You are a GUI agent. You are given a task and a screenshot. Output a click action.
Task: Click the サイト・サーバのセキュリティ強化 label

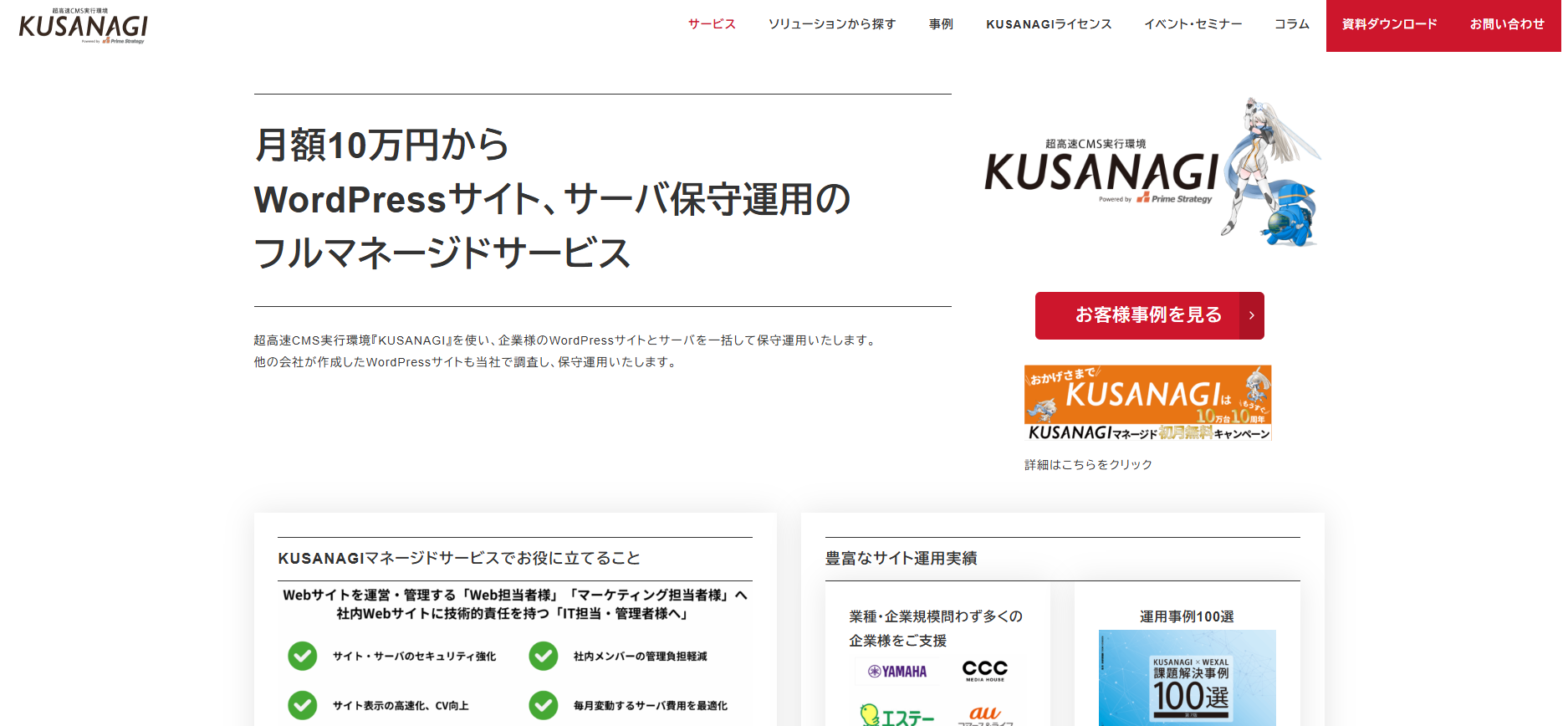(x=414, y=657)
